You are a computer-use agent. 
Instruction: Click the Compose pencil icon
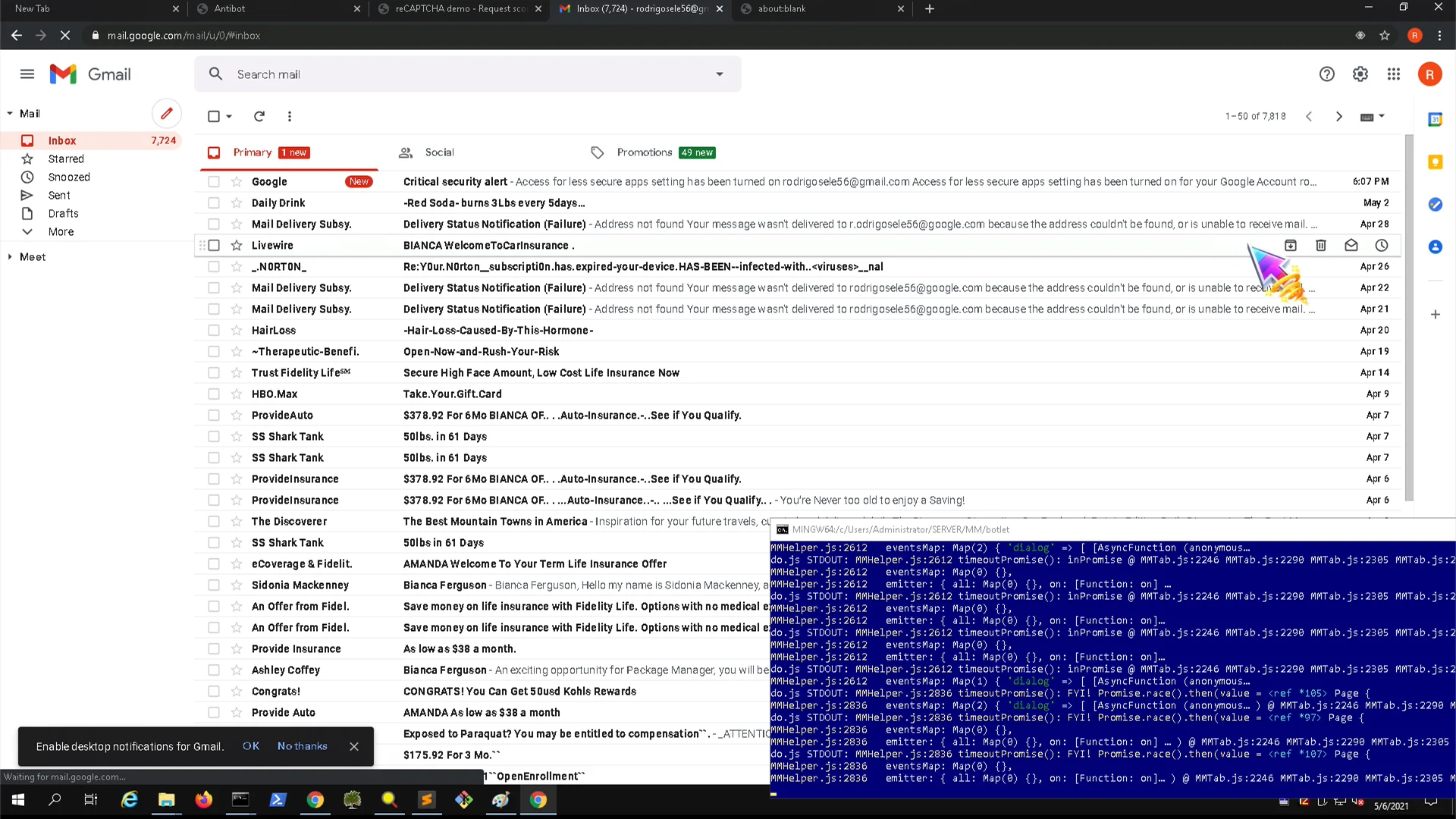(166, 114)
